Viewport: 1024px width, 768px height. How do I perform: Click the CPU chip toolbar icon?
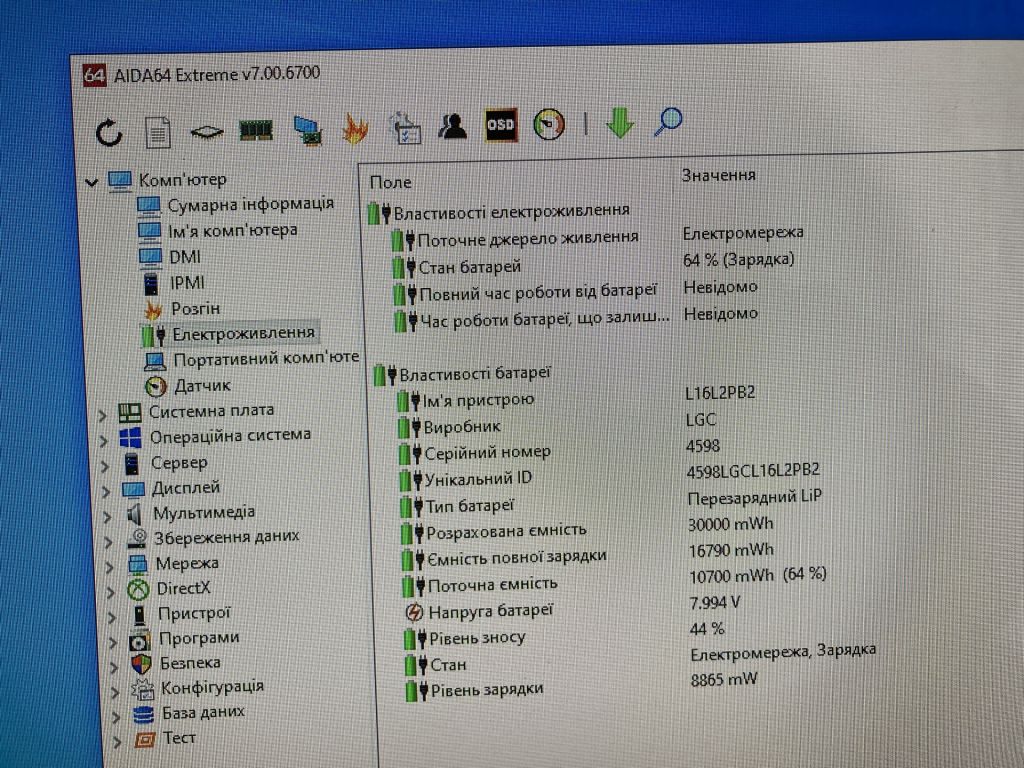pyautogui.click(x=206, y=132)
